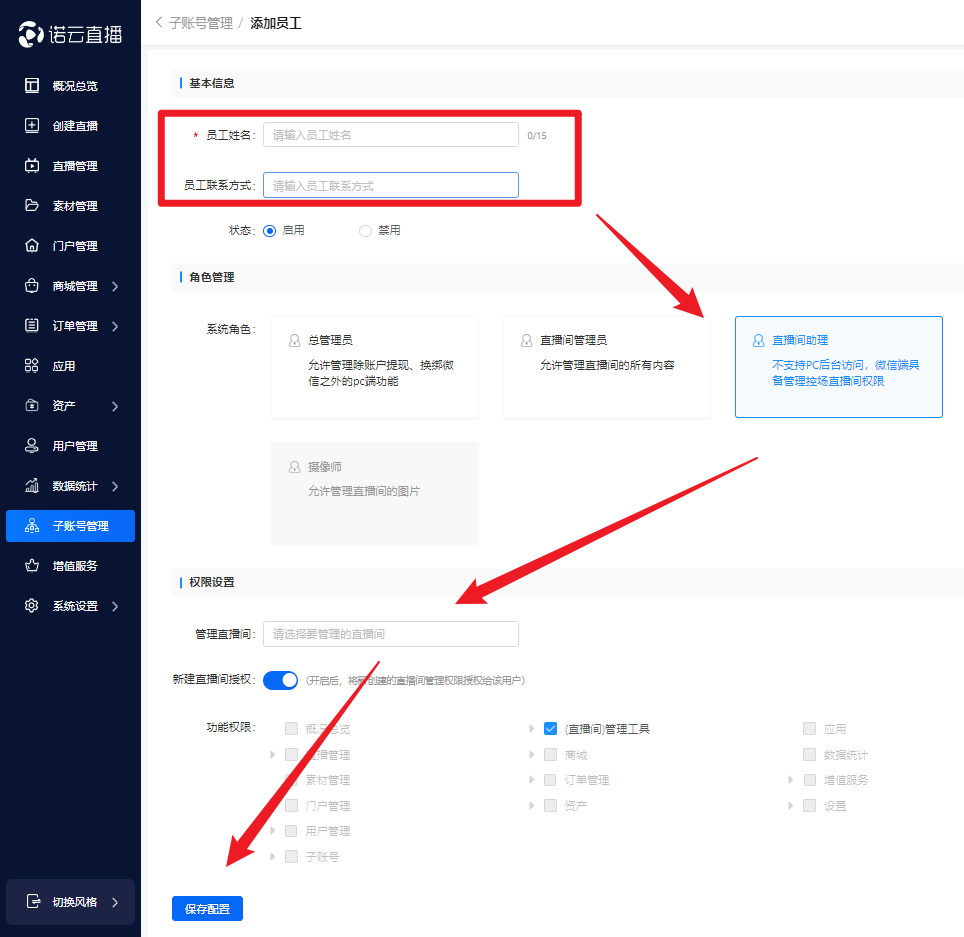This screenshot has height=937, width=964.
Task: Uncheck the (直播间)管理工具 permission checkbox
Action: pyautogui.click(x=550, y=729)
